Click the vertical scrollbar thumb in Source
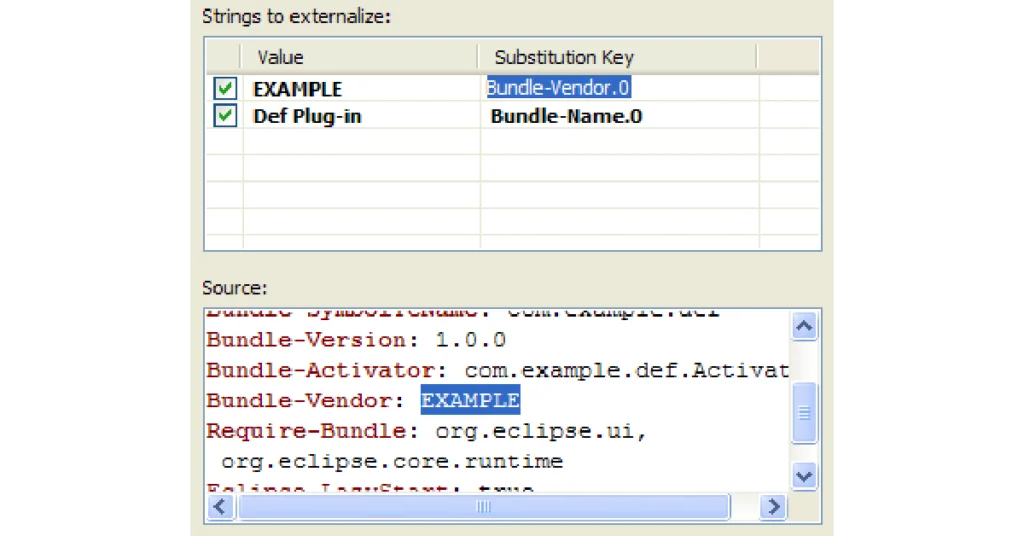 804,413
